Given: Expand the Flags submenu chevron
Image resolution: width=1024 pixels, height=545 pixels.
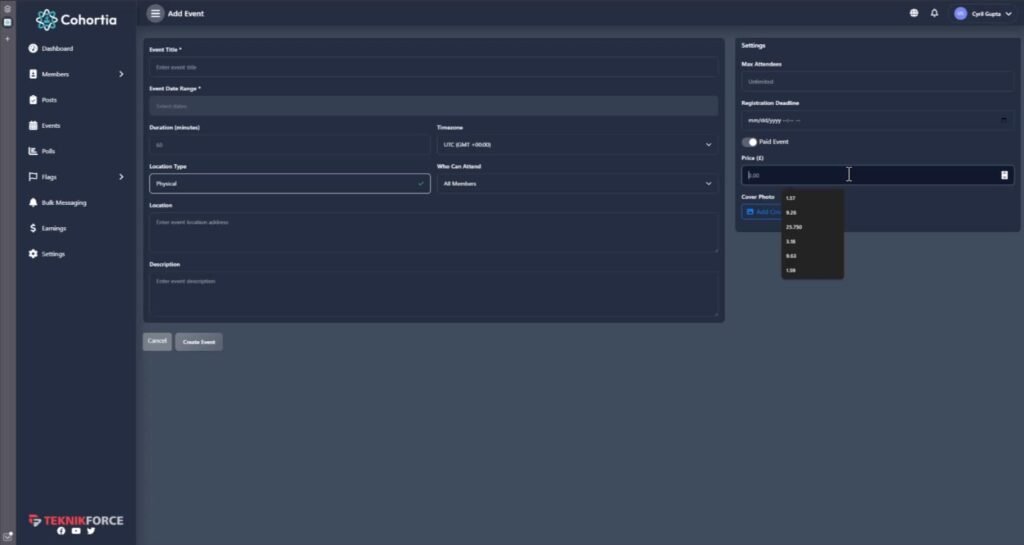Looking at the screenshot, I should click(121, 177).
